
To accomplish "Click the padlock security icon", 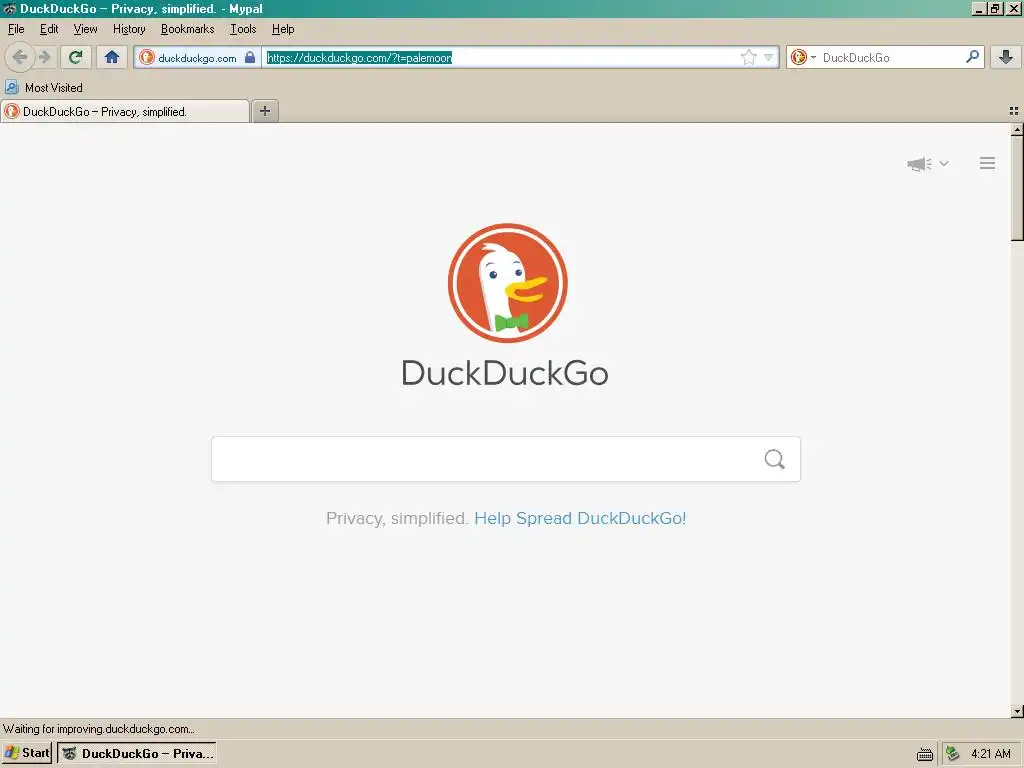I will pos(250,57).
